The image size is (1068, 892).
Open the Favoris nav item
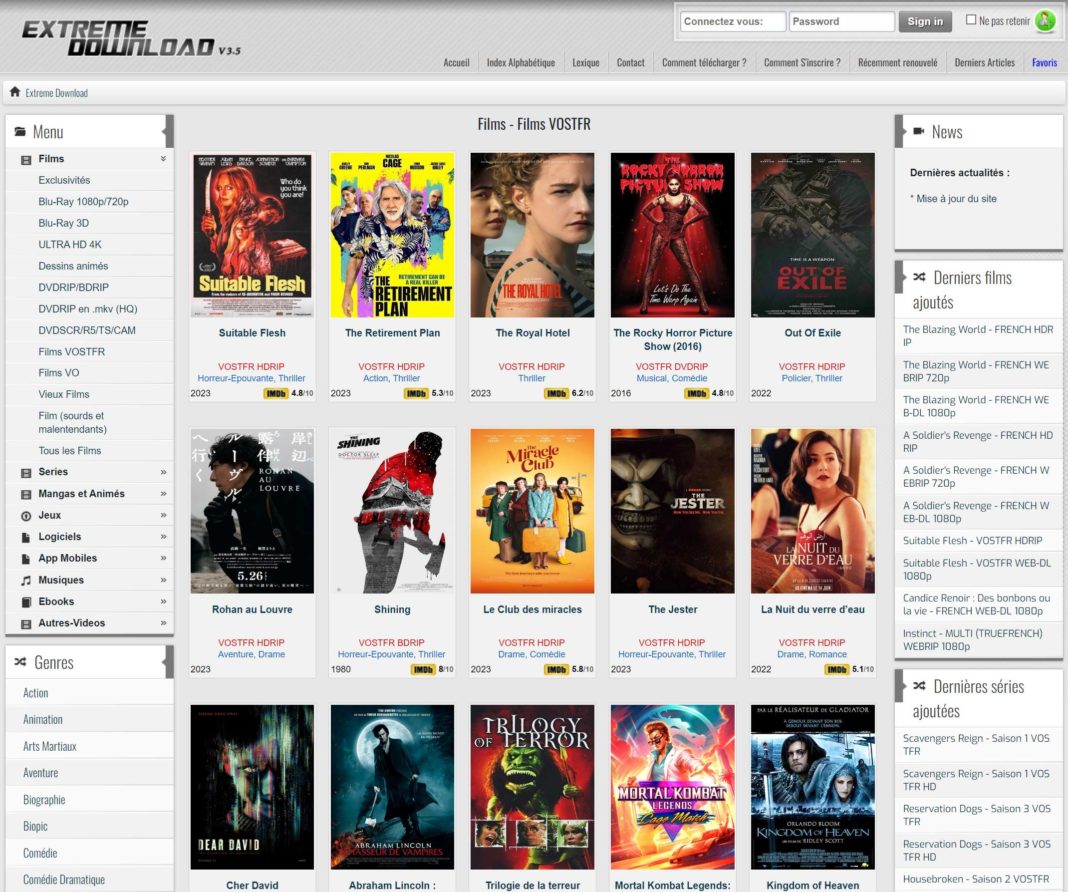1044,63
